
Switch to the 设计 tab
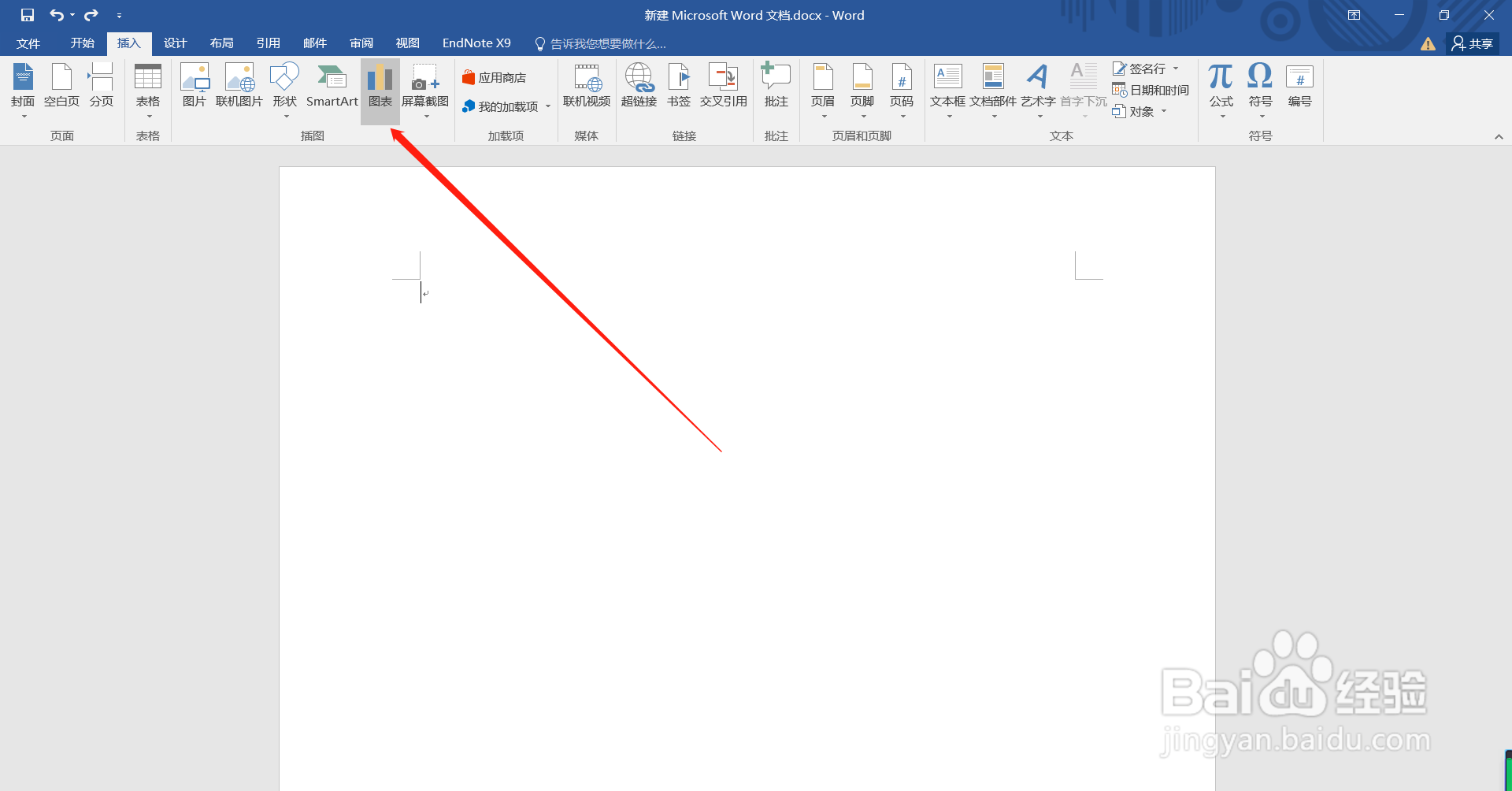point(175,43)
